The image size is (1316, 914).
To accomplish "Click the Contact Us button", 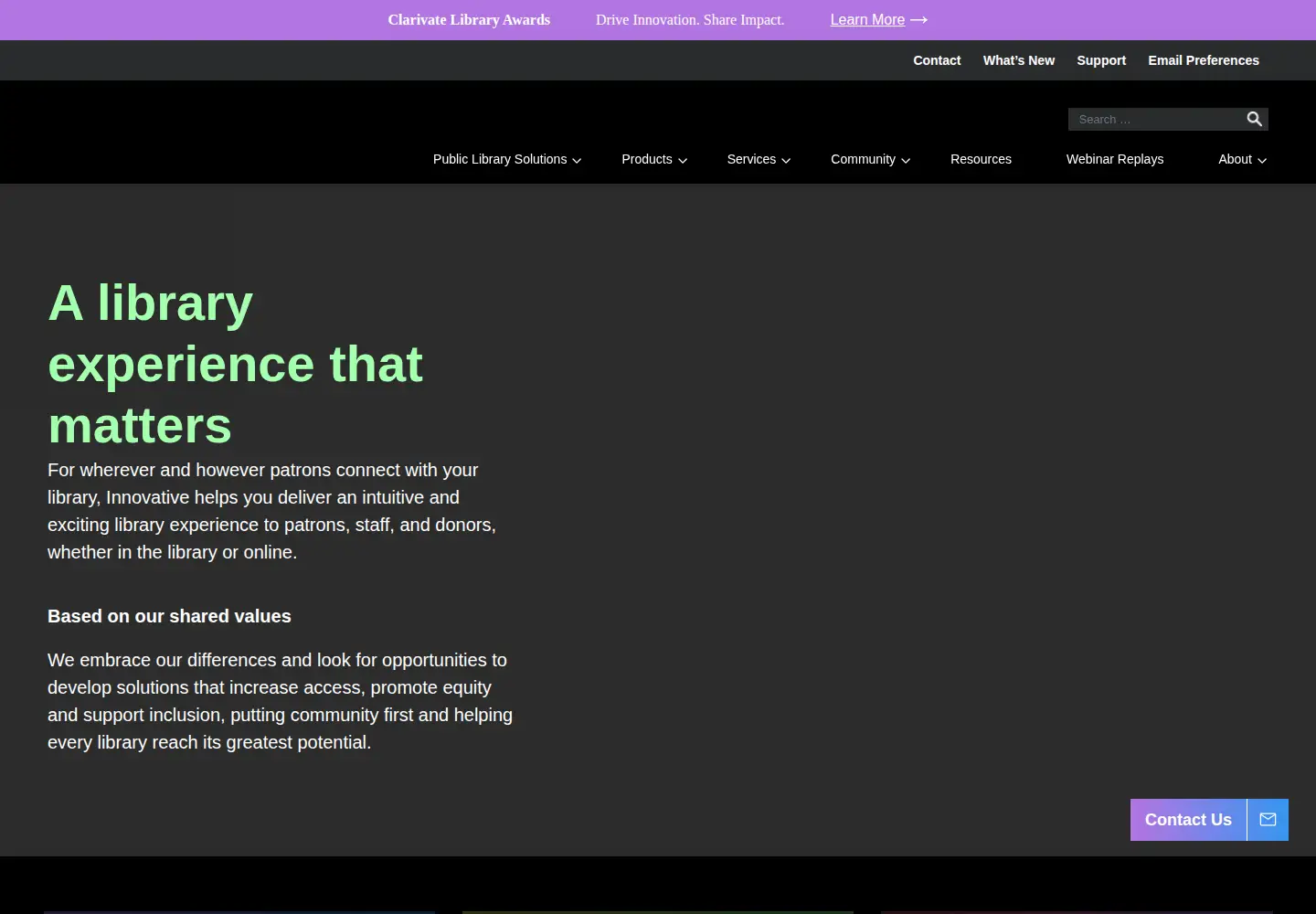I will (1188, 820).
